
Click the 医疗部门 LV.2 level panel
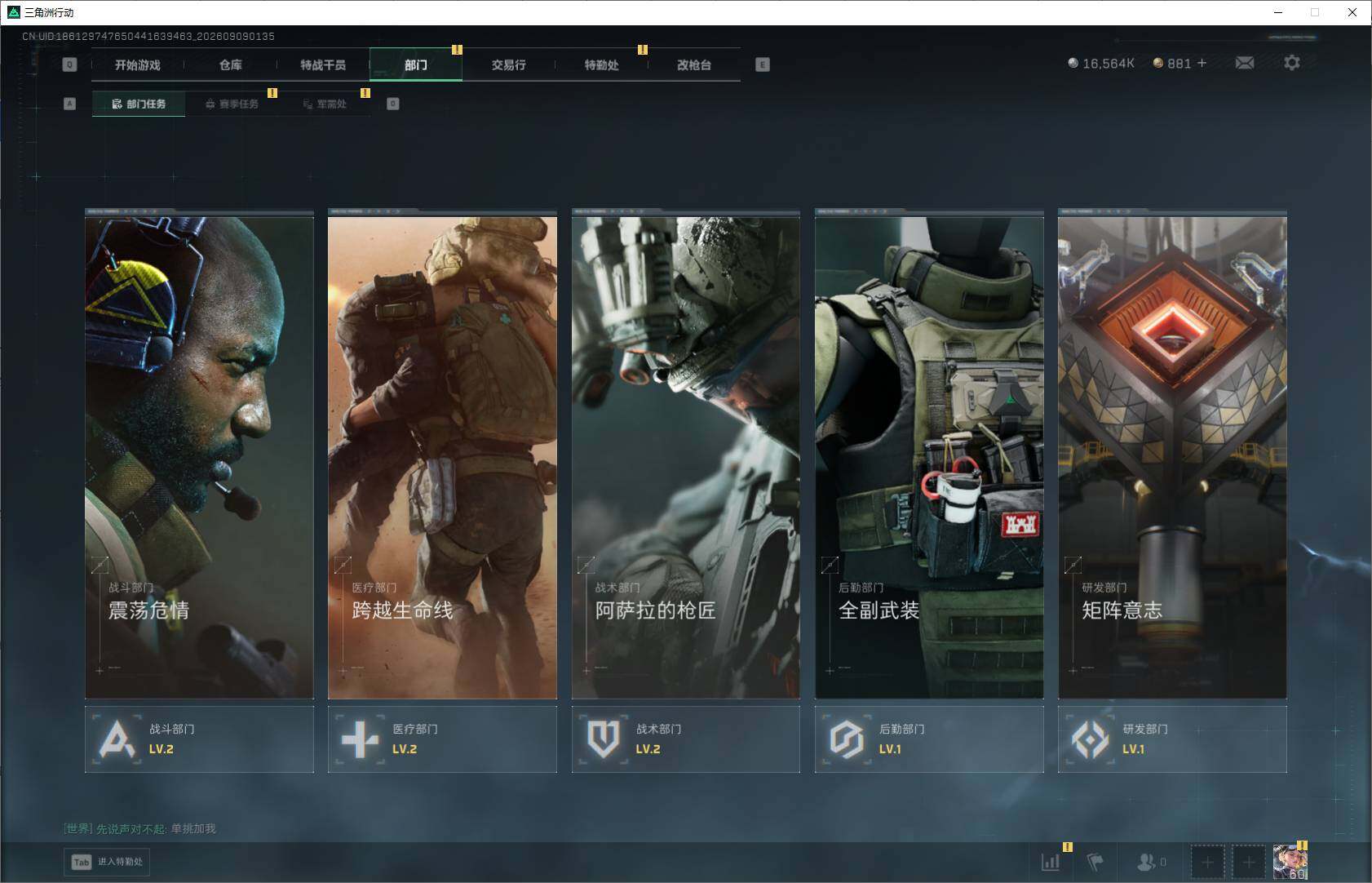coord(442,739)
